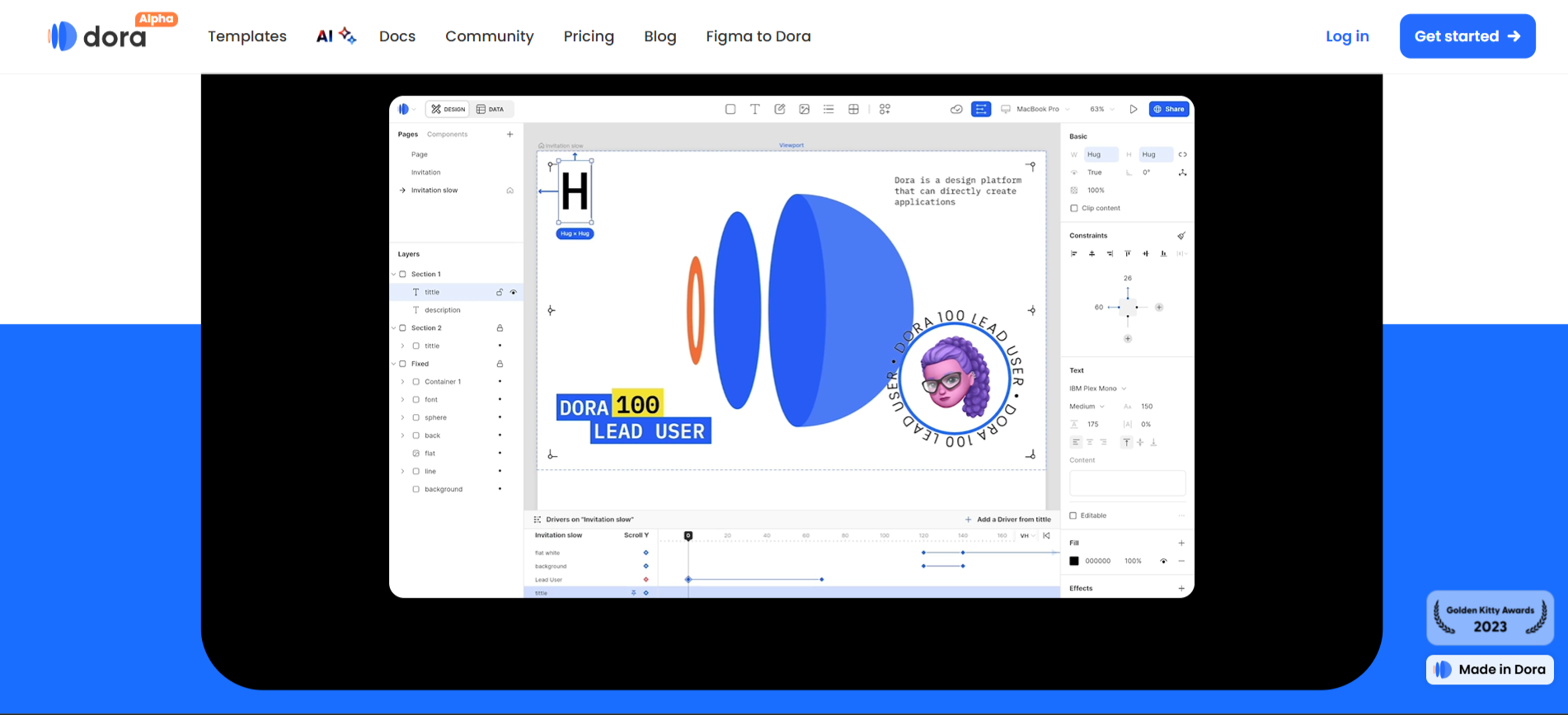This screenshot has width=1568, height=715.
Task: Expand the Container 1 layer
Action: point(403,382)
